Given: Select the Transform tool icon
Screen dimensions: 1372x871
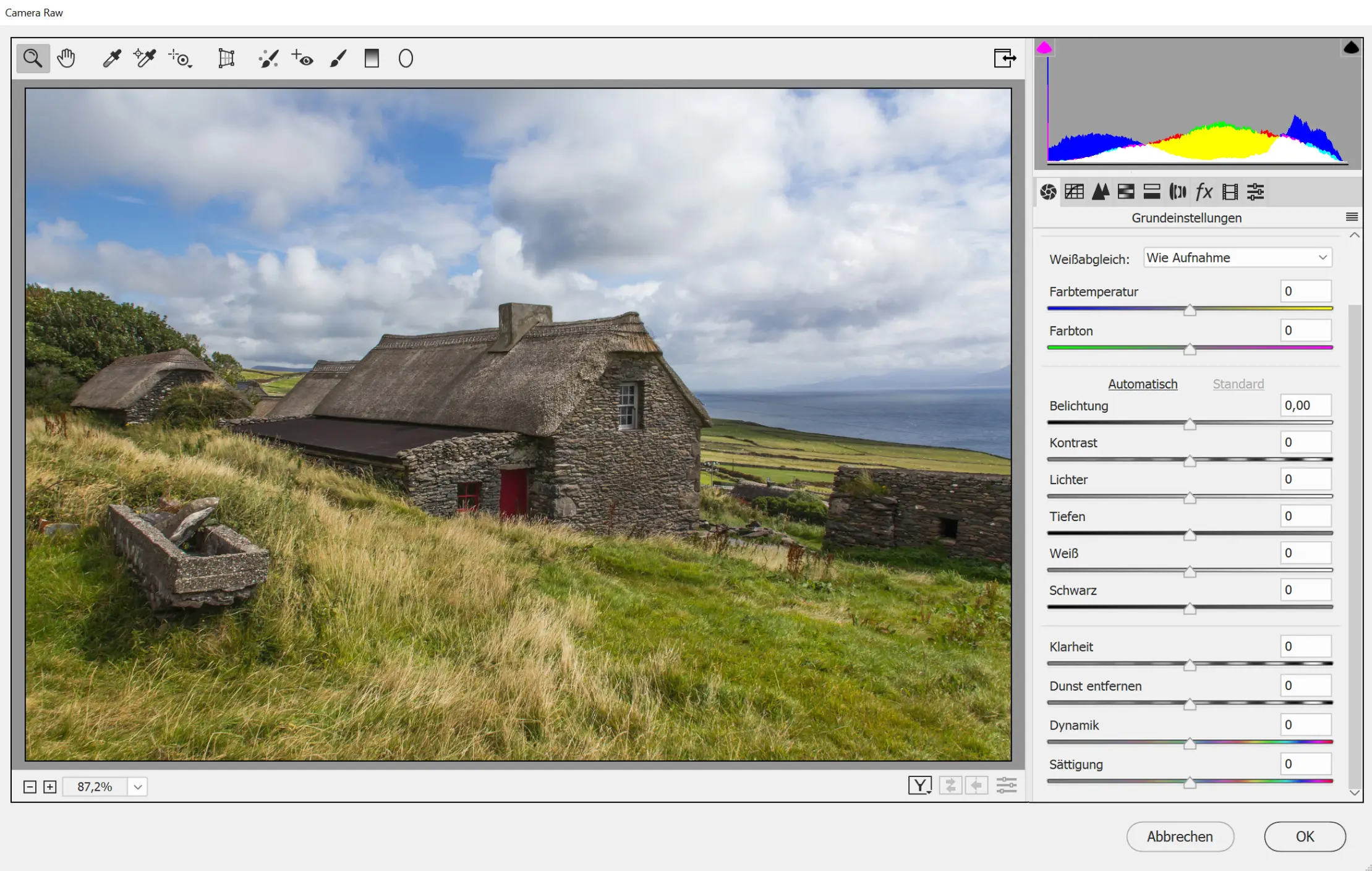Looking at the screenshot, I should [x=226, y=59].
